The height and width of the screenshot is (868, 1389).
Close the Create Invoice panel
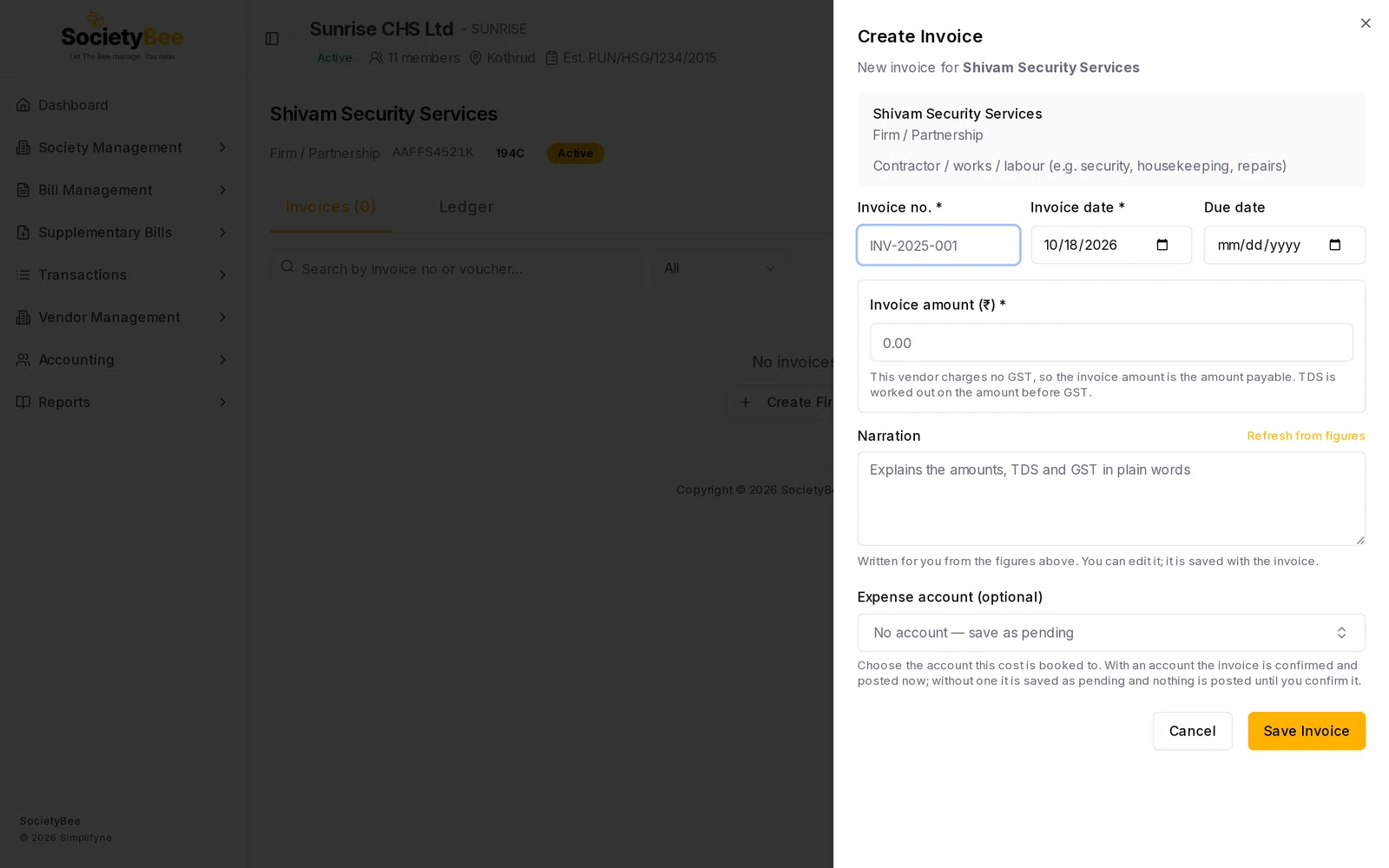click(1366, 23)
